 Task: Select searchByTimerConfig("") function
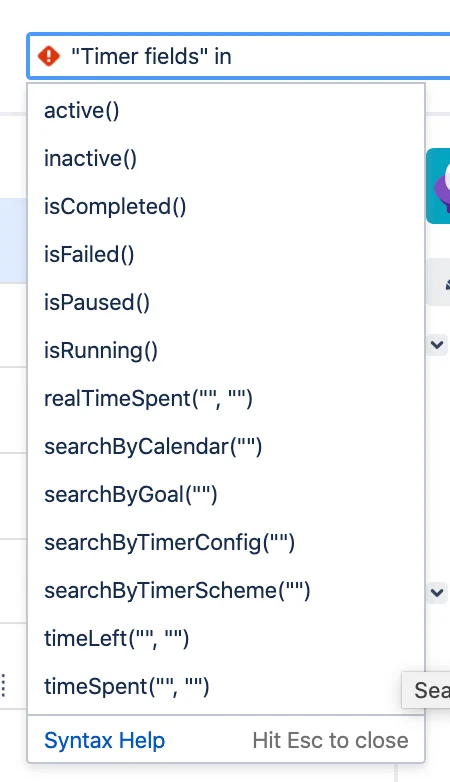pyautogui.click(x=226, y=542)
